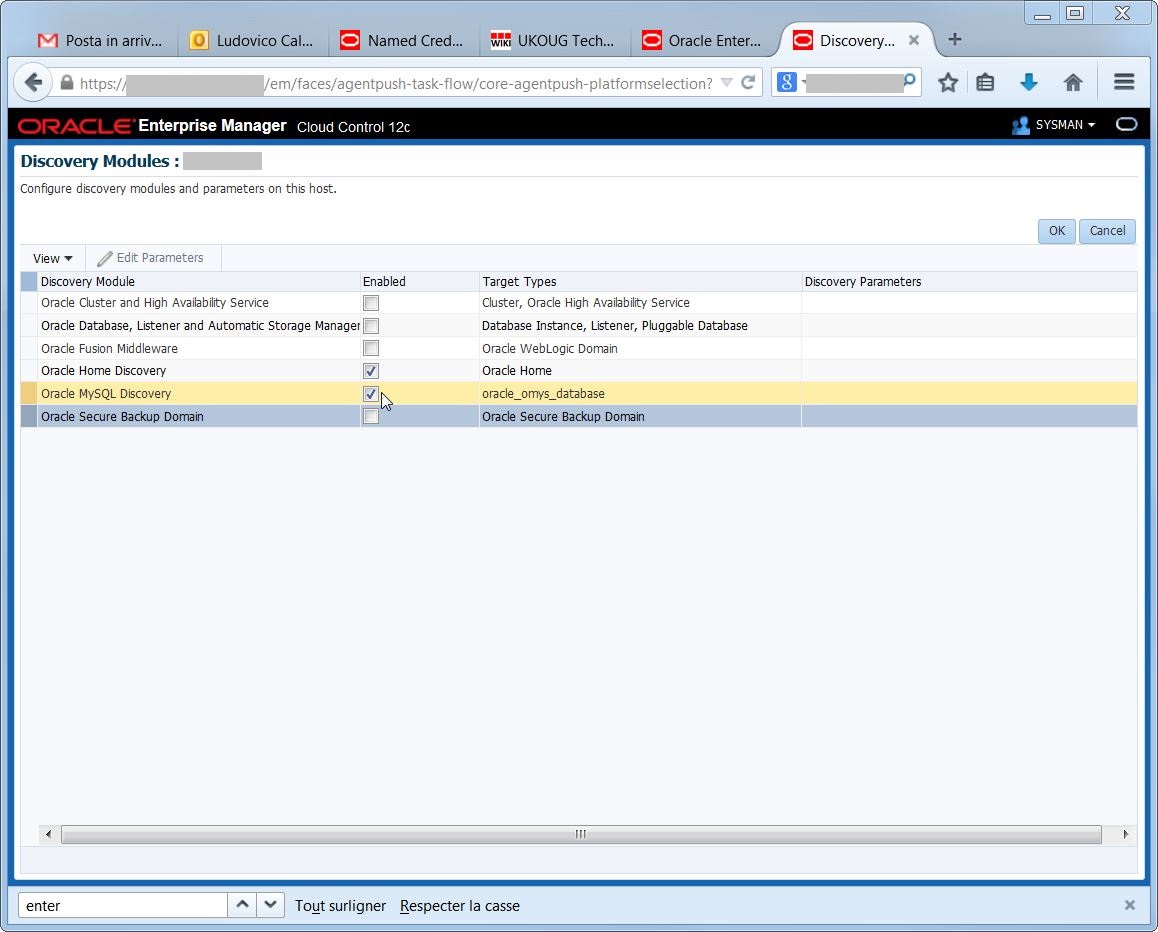The height and width of the screenshot is (932, 1158).
Task: Maximize the browser window
Action: click(x=1075, y=13)
